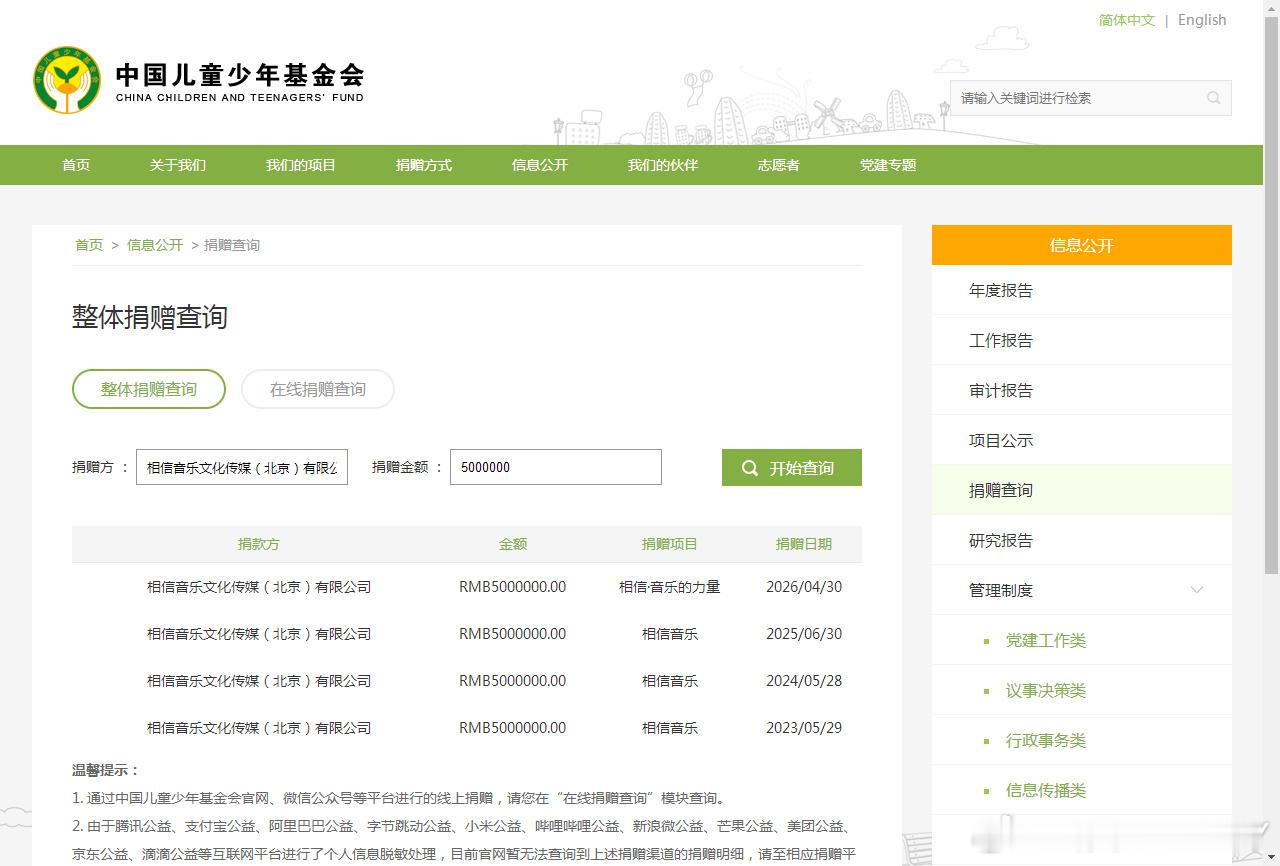Click the donor name in the 2026/04/30 row
The image size is (1280, 866).
[x=259, y=587]
